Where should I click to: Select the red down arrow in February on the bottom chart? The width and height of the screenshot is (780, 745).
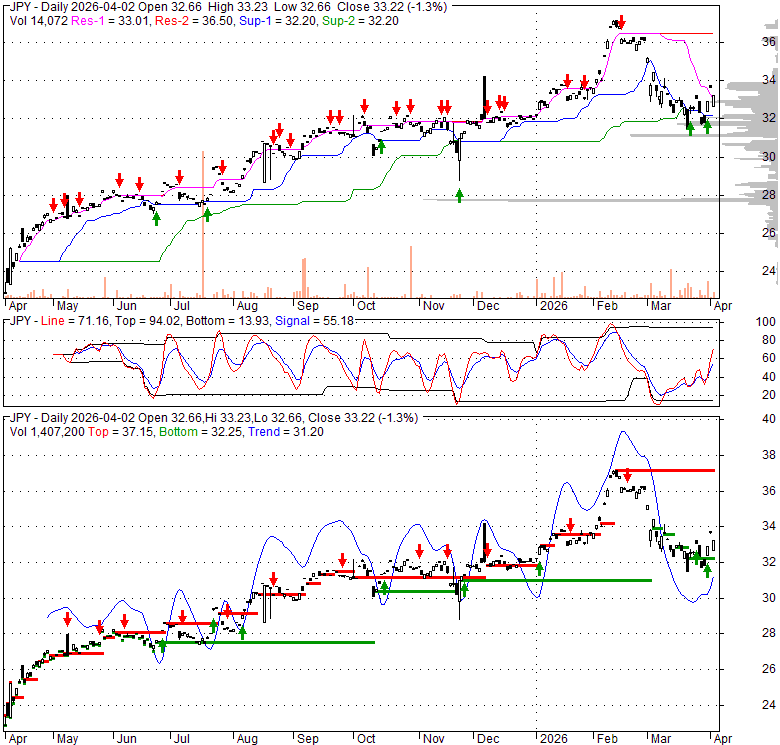click(626, 475)
